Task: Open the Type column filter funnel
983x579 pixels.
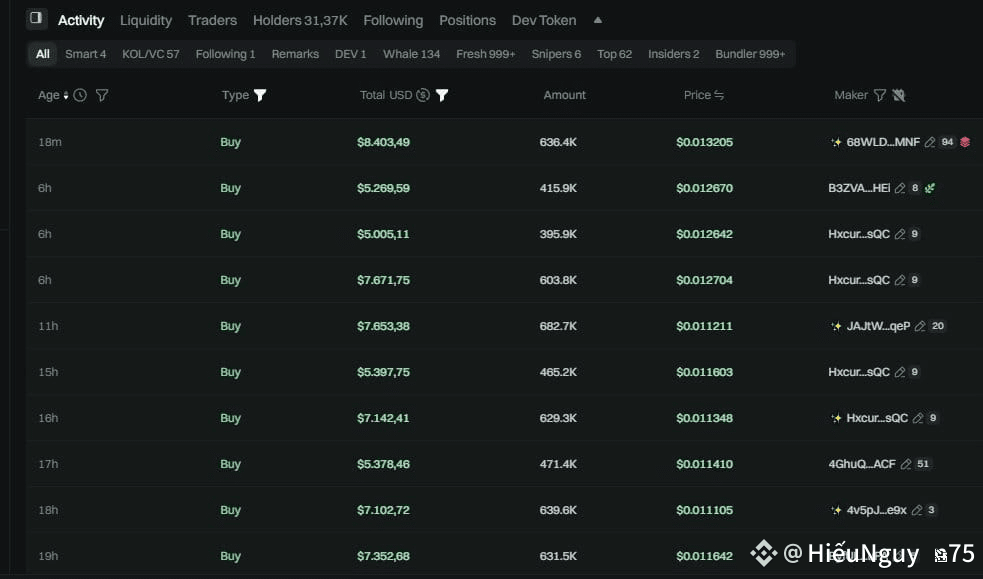Action: pos(260,95)
